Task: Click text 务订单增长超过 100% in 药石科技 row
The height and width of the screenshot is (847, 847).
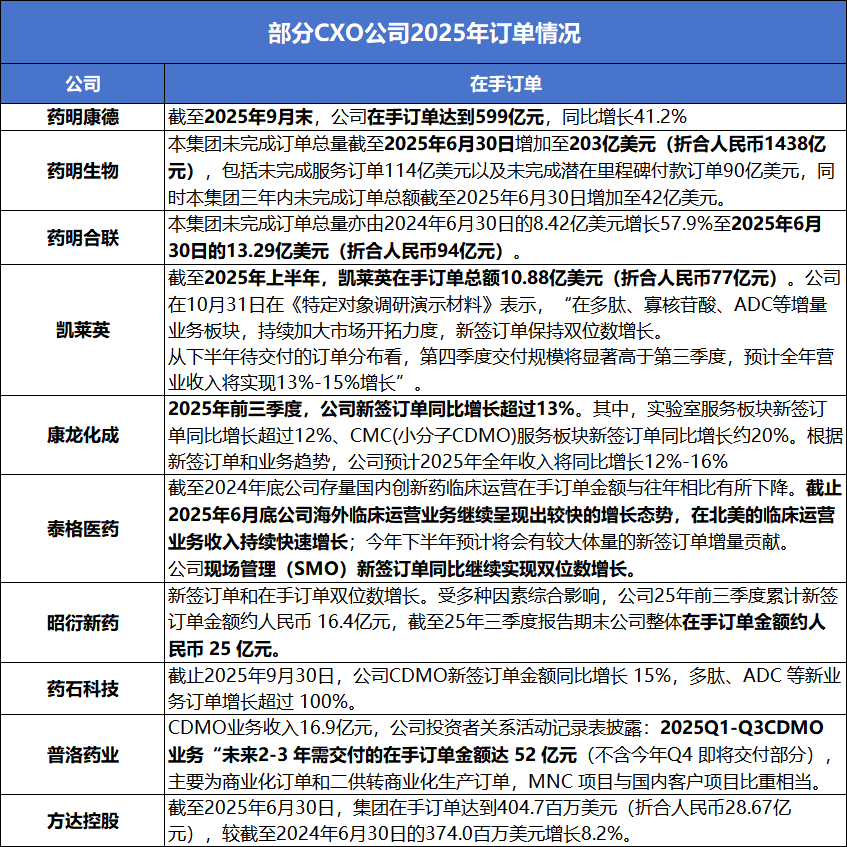Action: click(x=258, y=702)
